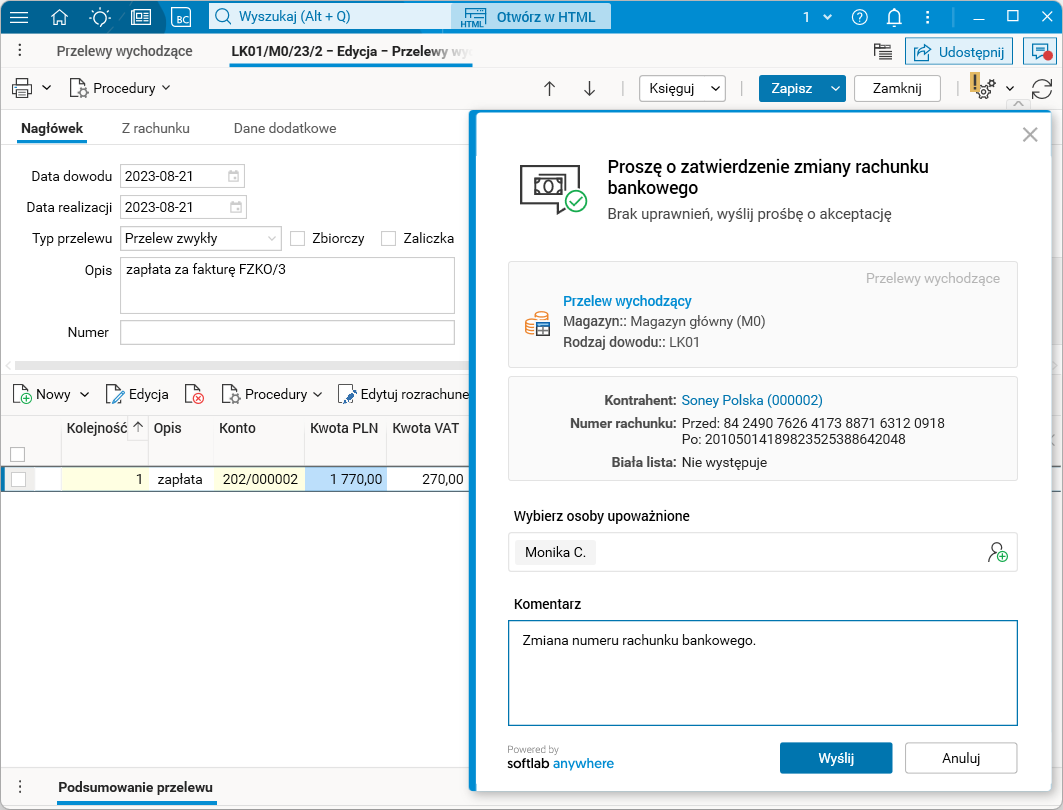The height and width of the screenshot is (810, 1063).
Task: Click the Opis text area
Action: (287, 285)
